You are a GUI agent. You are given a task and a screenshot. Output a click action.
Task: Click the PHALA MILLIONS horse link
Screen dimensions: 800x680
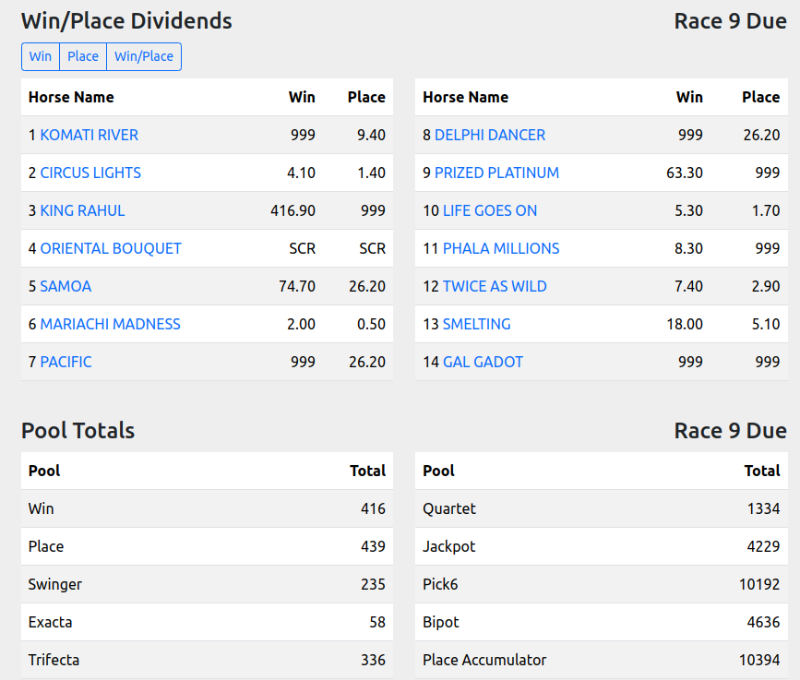[501, 249]
